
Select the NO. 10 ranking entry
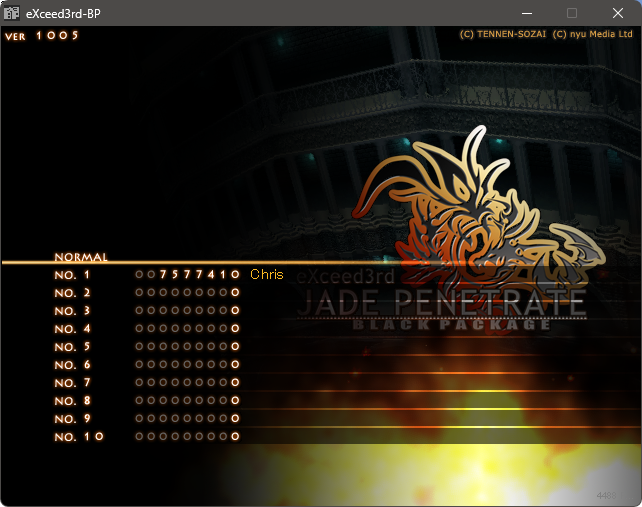(x=78, y=437)
